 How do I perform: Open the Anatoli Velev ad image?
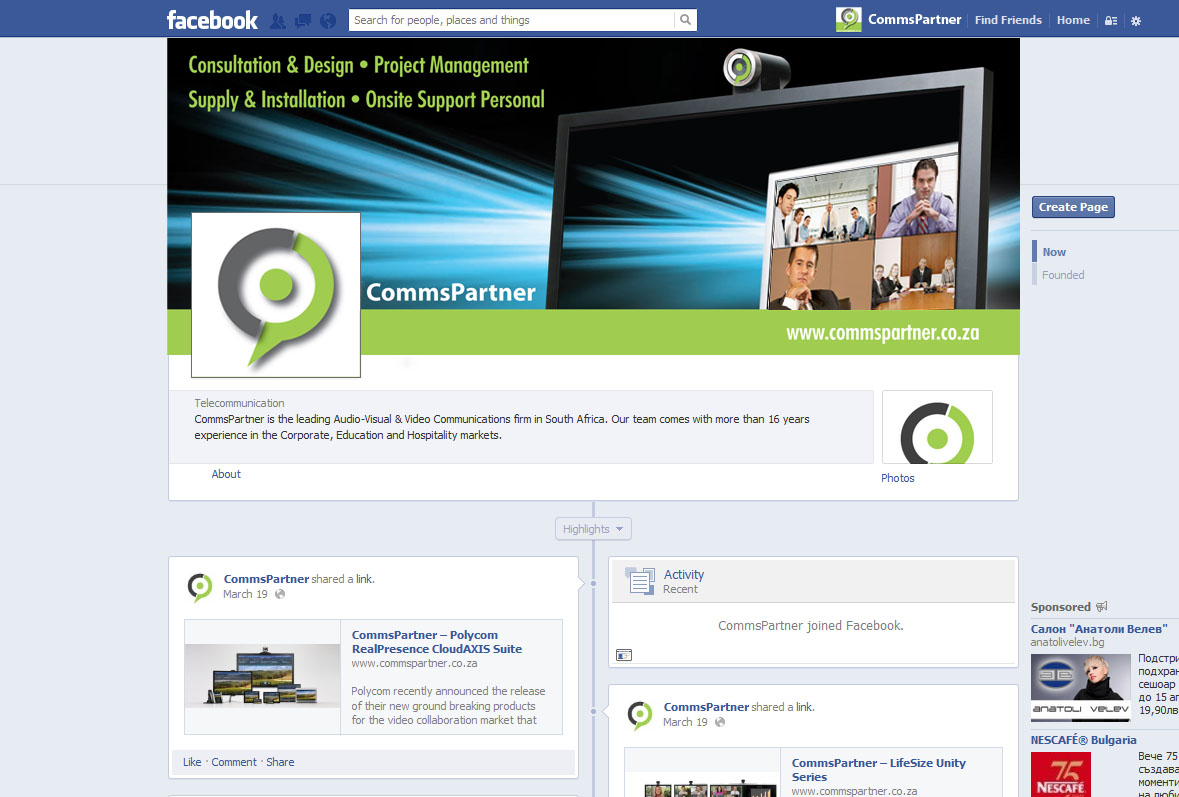pyautogui.click(x=1080, y=688)
